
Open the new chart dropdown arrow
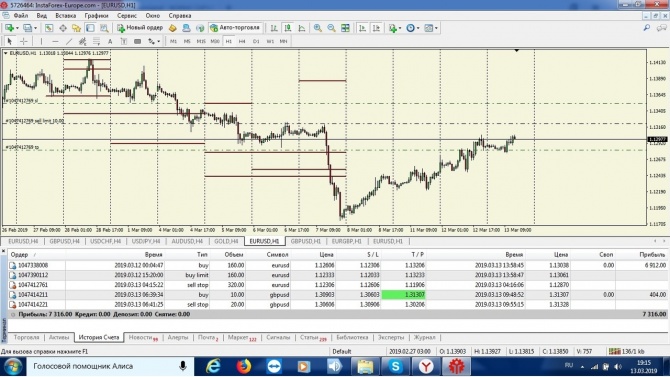[17, 28]
